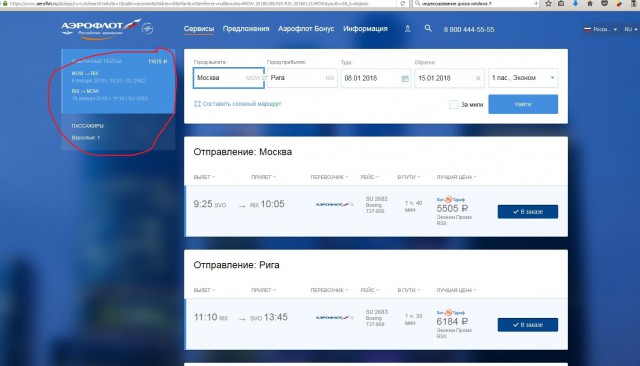Screen dimensions: 640x366
Task: Open the 'Информация' menu
Action: pos(365,29)
